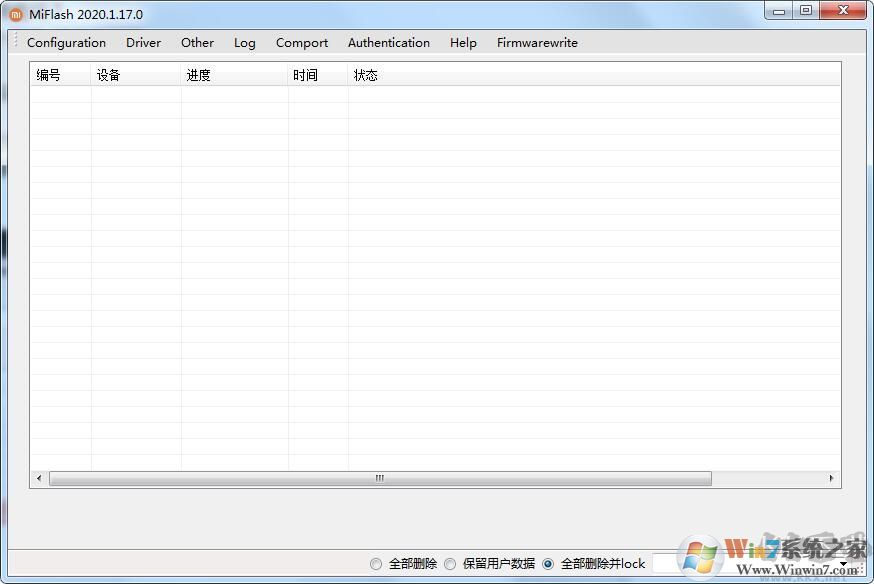Select the 保留用户数据 flash option
Viewport: 874px width, 584px height.
[450, 563]
